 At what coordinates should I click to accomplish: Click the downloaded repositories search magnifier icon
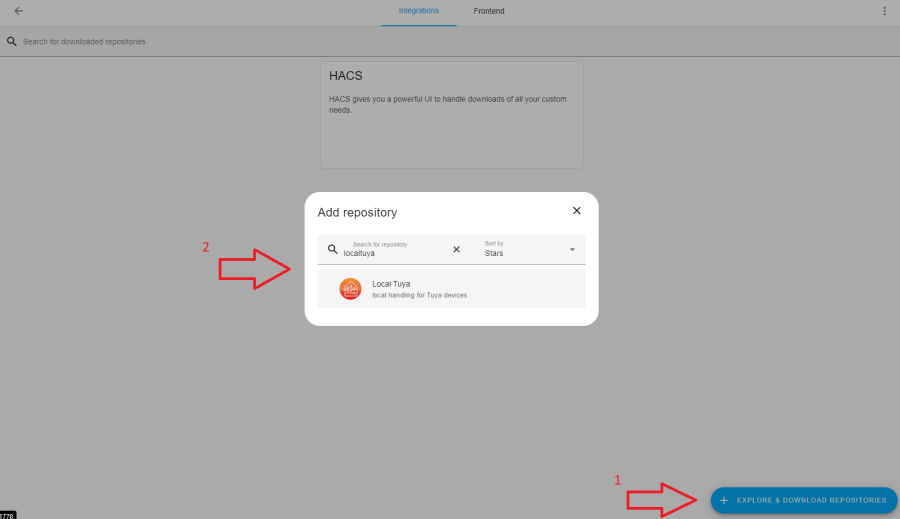pos(11,41)
